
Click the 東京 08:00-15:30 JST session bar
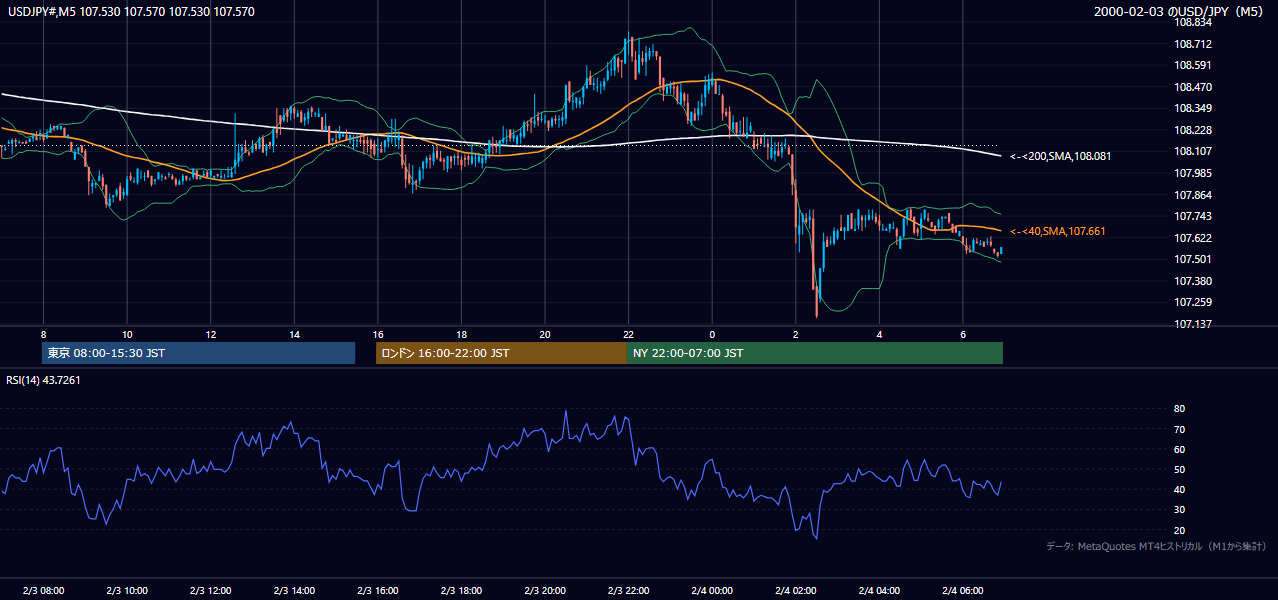[x=199, y=353]
